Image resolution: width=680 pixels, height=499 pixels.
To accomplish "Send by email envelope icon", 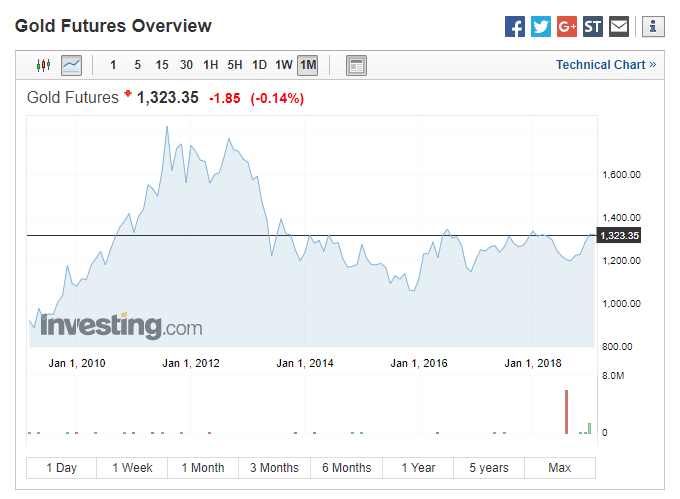I will [619, 27].
